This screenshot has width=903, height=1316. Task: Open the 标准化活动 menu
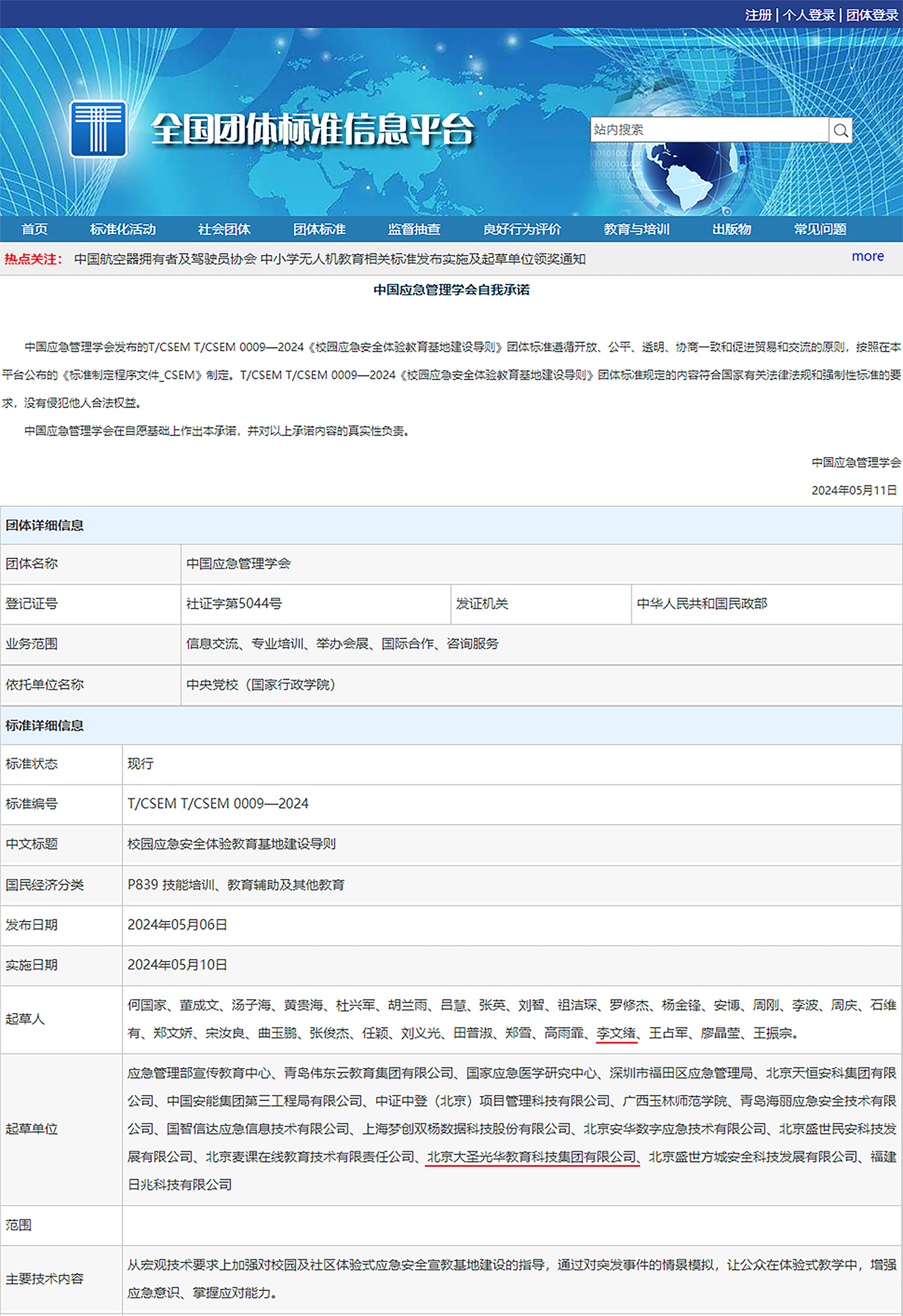(x=123, y=229)
